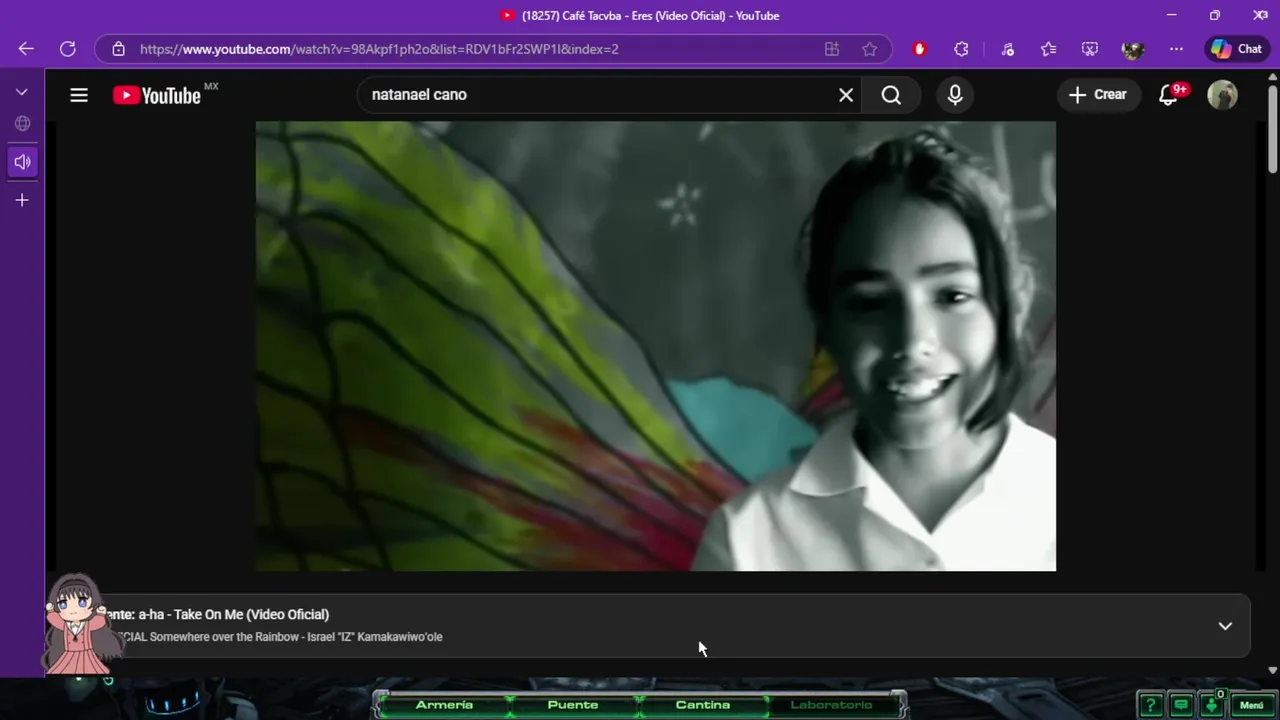Run the search with magnifier button
Image resolution: width=1280 pixels, height=720 pixels.
tap(891, 95)
